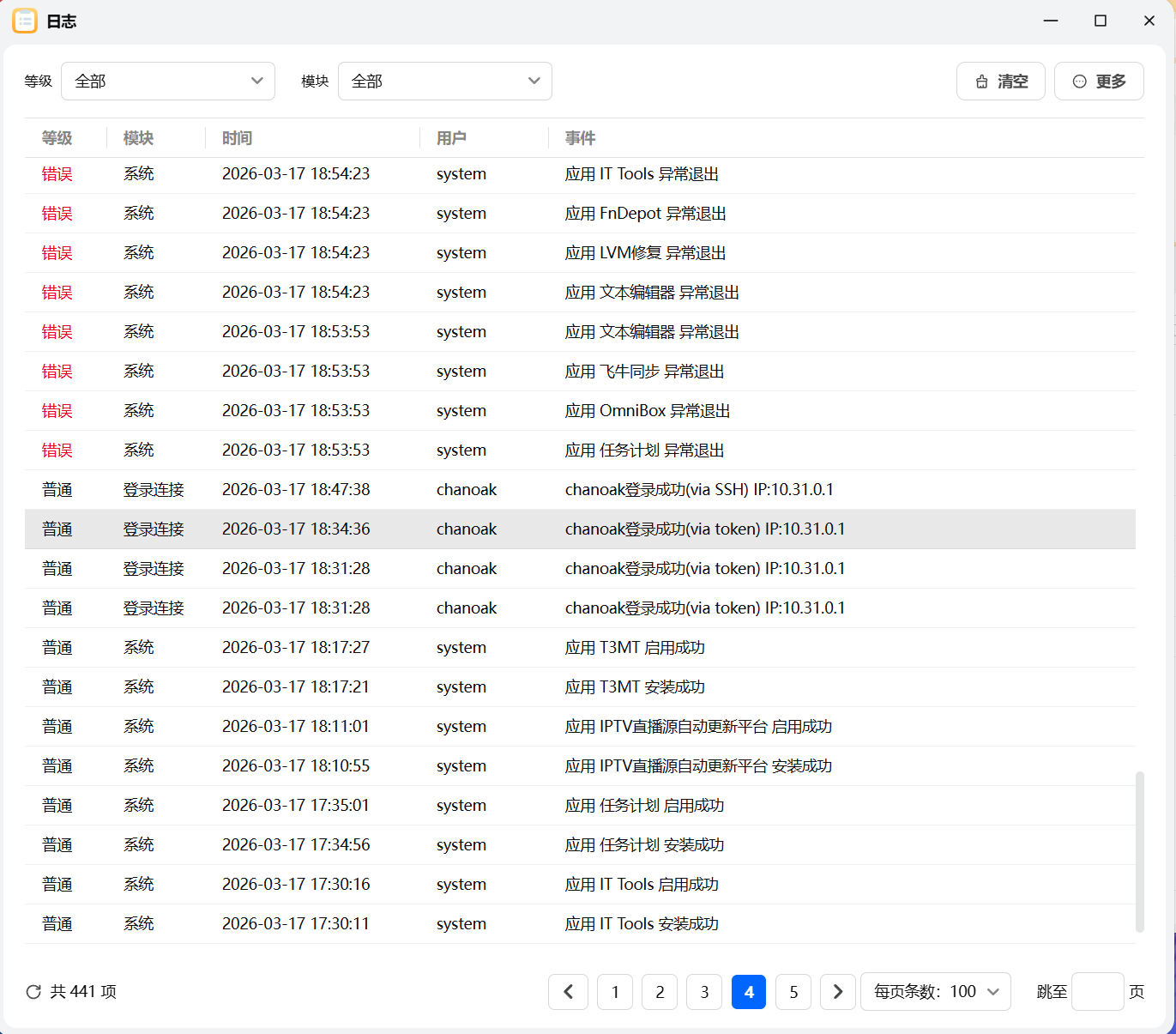Select row '应用 T3MT 启用成功'

coord(580,648)
